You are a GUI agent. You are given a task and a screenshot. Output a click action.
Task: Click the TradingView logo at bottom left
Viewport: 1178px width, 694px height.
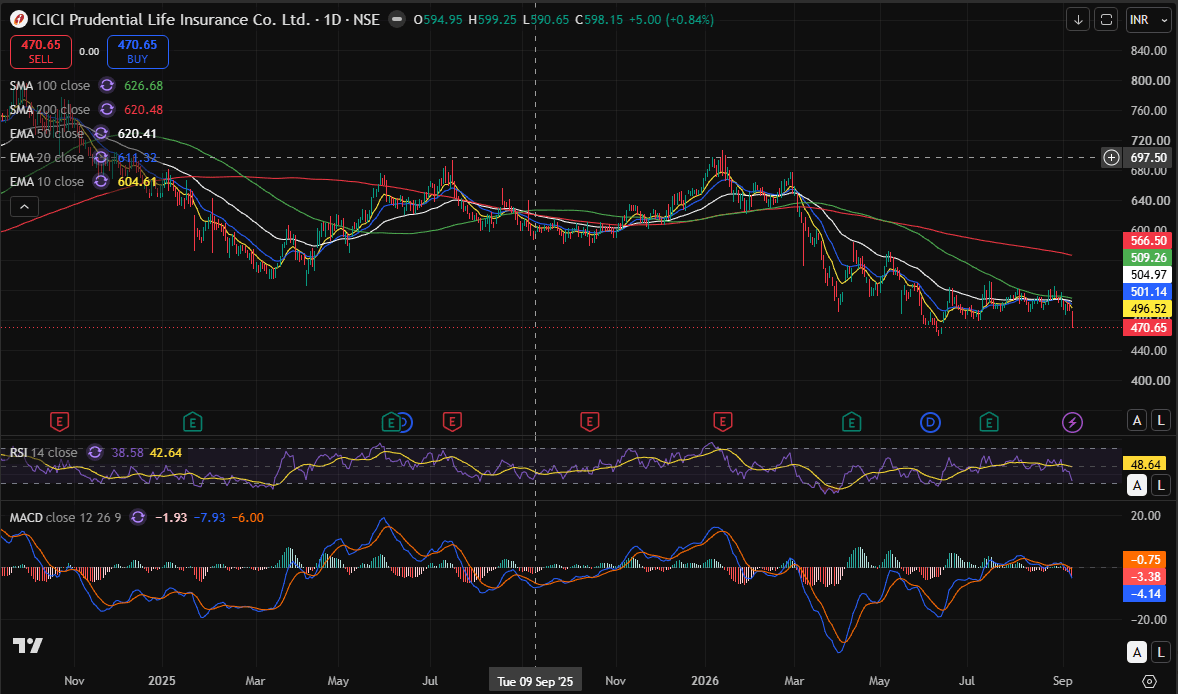click(28, 645)
